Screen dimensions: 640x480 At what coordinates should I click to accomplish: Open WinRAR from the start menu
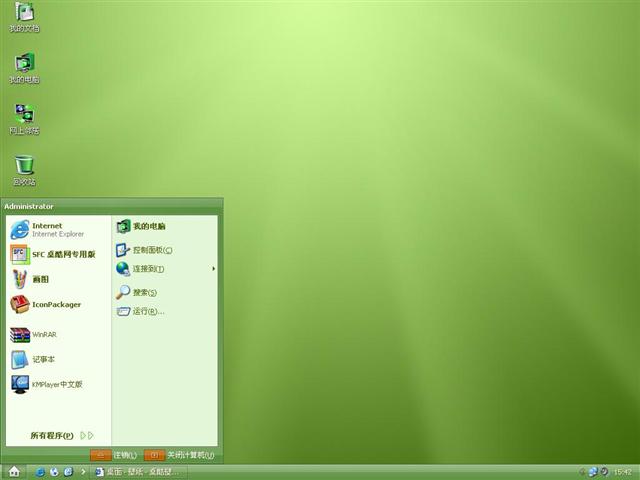(x=58, y=335)
